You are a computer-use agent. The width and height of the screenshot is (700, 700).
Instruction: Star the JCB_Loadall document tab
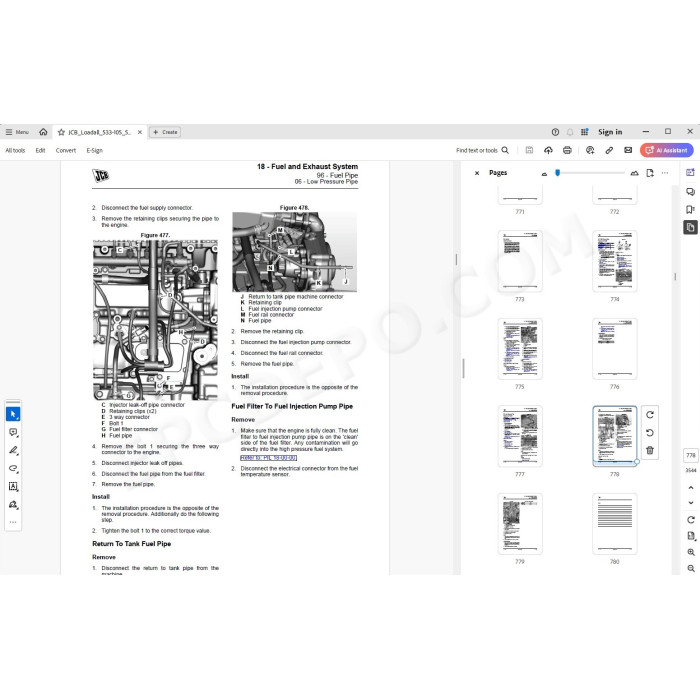[61, 132]
